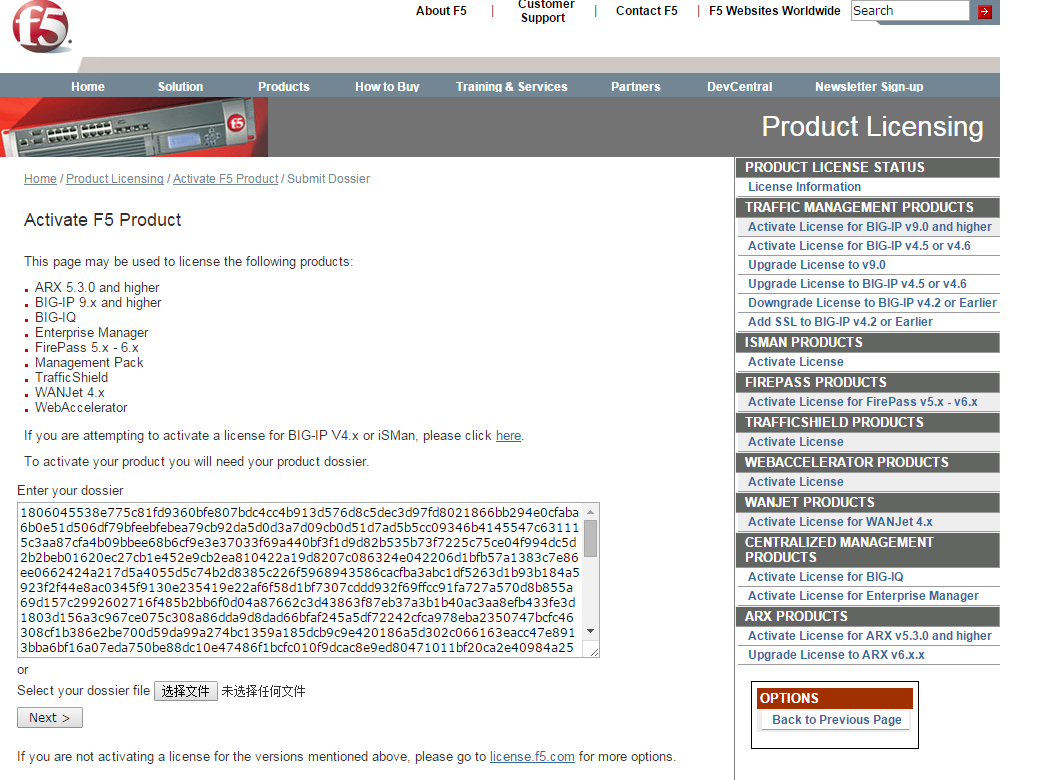The height and width of the screenshot is (780, 1037).
Task: Open the DevCentral navigation menu
Action: pos(739,87)
